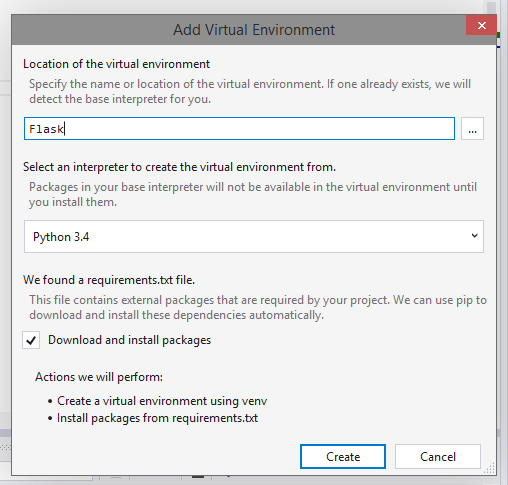The height and width of the screenshot is (485, 508).
Task: Click the "Actions we will perform" label
Action: point(99,377)
